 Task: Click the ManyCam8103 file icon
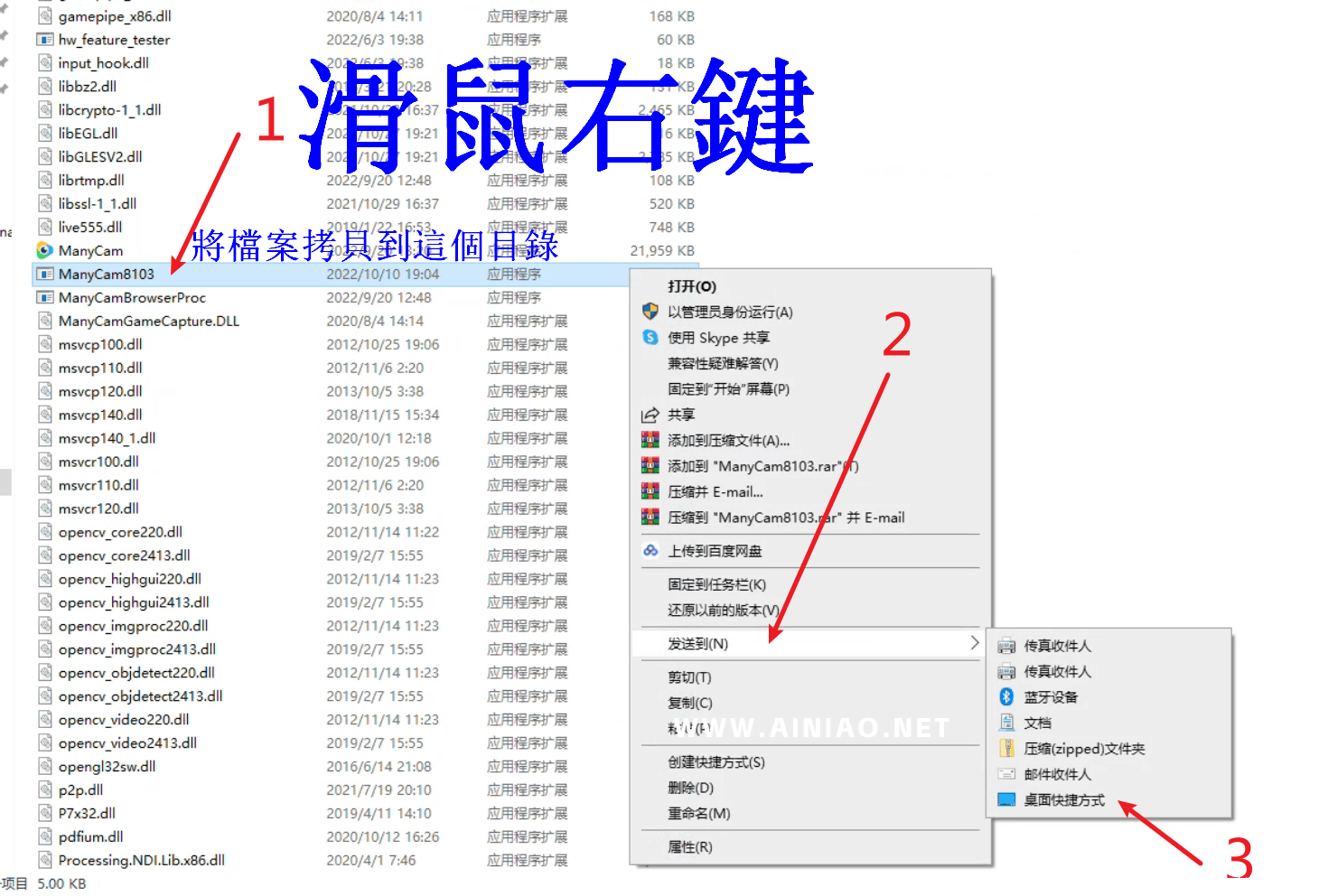click(44, 274)
